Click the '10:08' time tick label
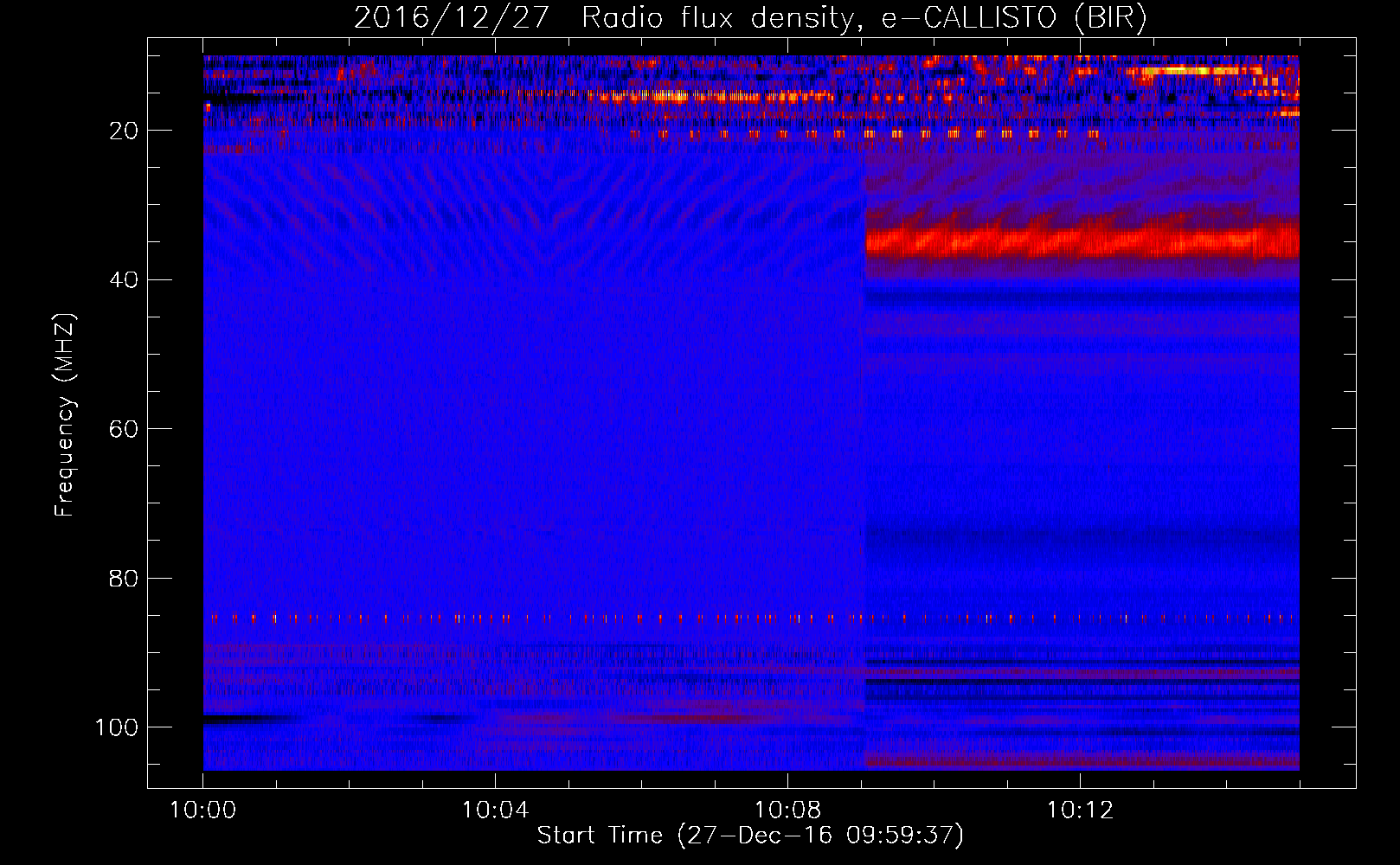 pos(787,811)
